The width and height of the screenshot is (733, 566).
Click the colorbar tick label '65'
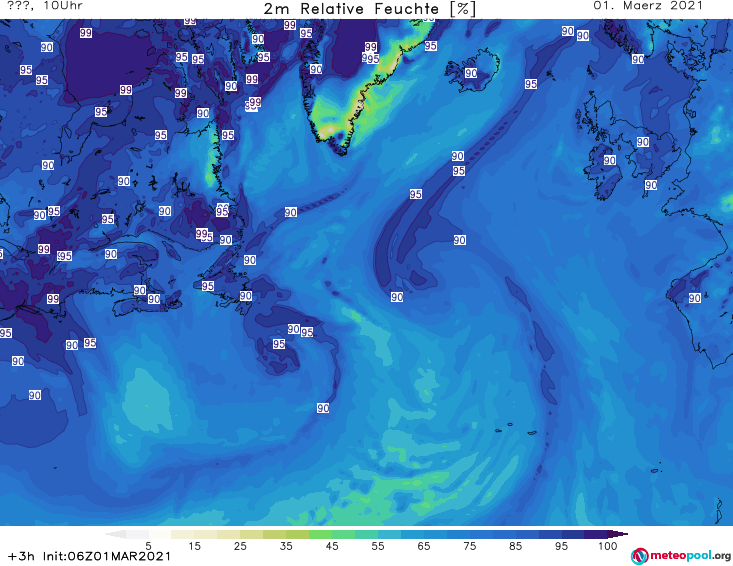(424, 546)
